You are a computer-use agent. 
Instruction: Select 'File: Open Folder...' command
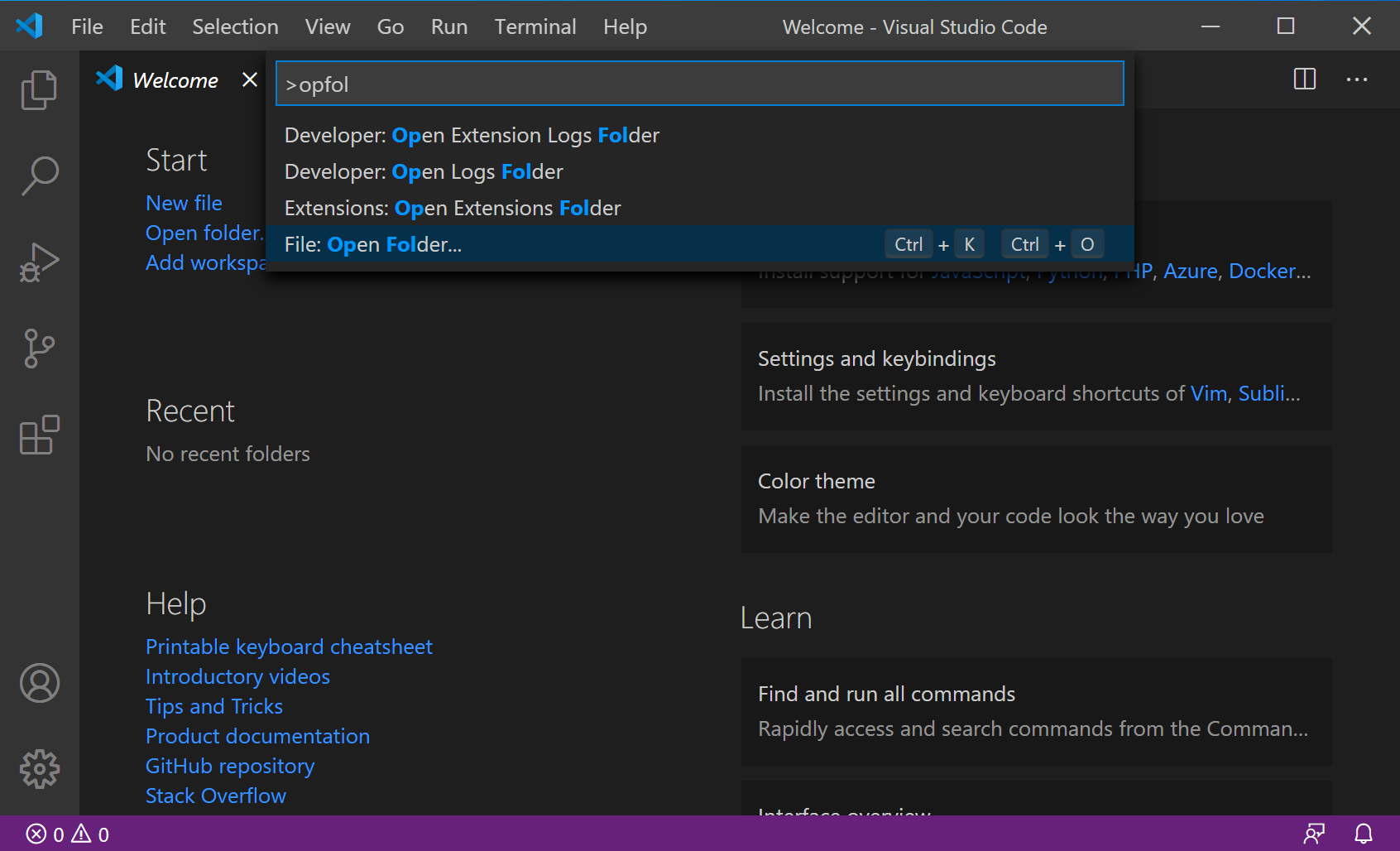[373, 244]
